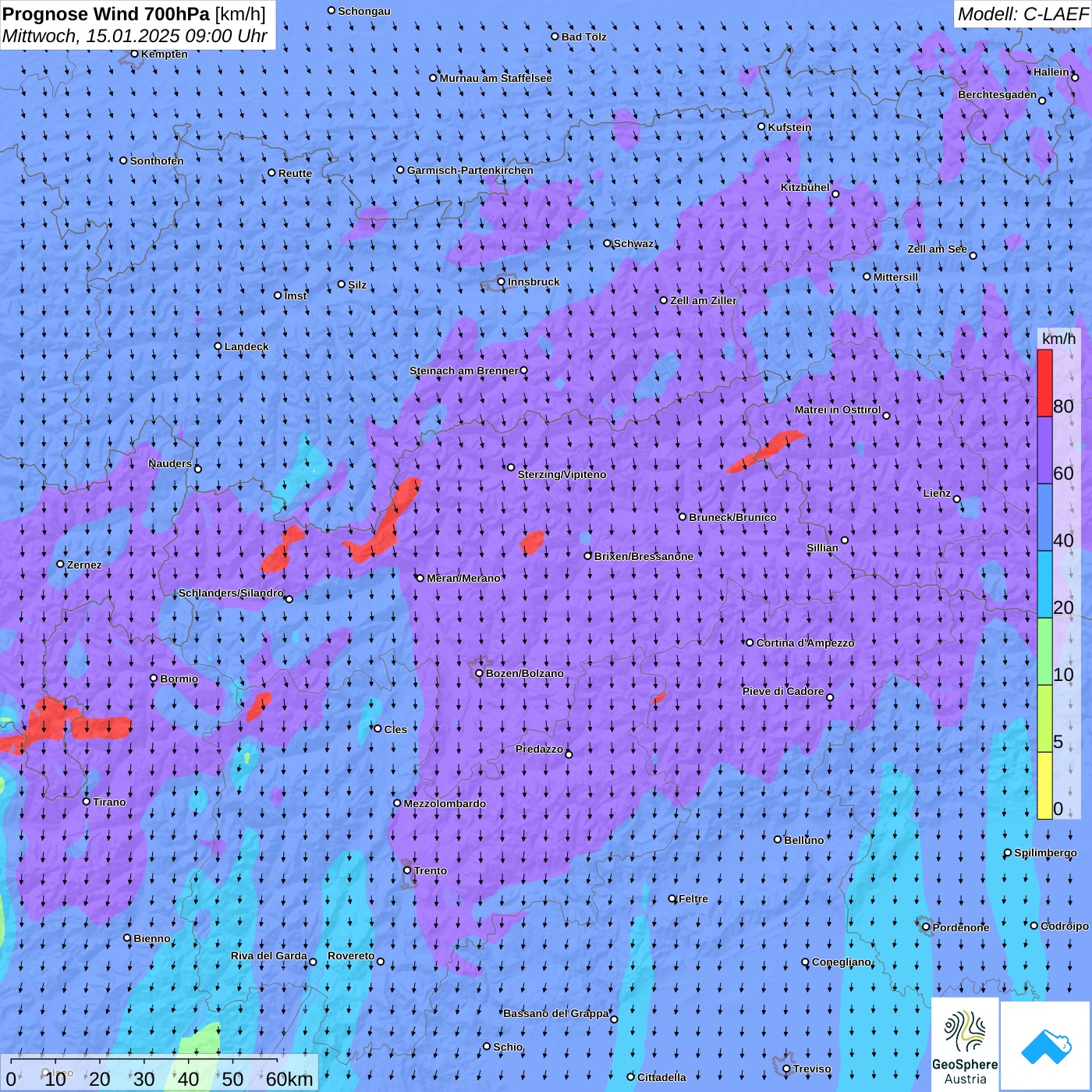Screen dimensions: 1092x1092
Task: Click the Steinach am Brenner label
Action: pyautogui.click(x=464, y=370)
